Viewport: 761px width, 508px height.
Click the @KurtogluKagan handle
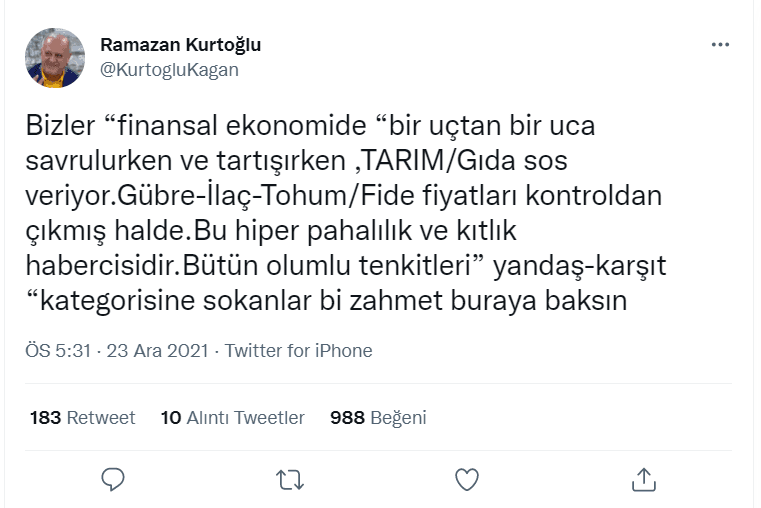[x=170, y=70]
